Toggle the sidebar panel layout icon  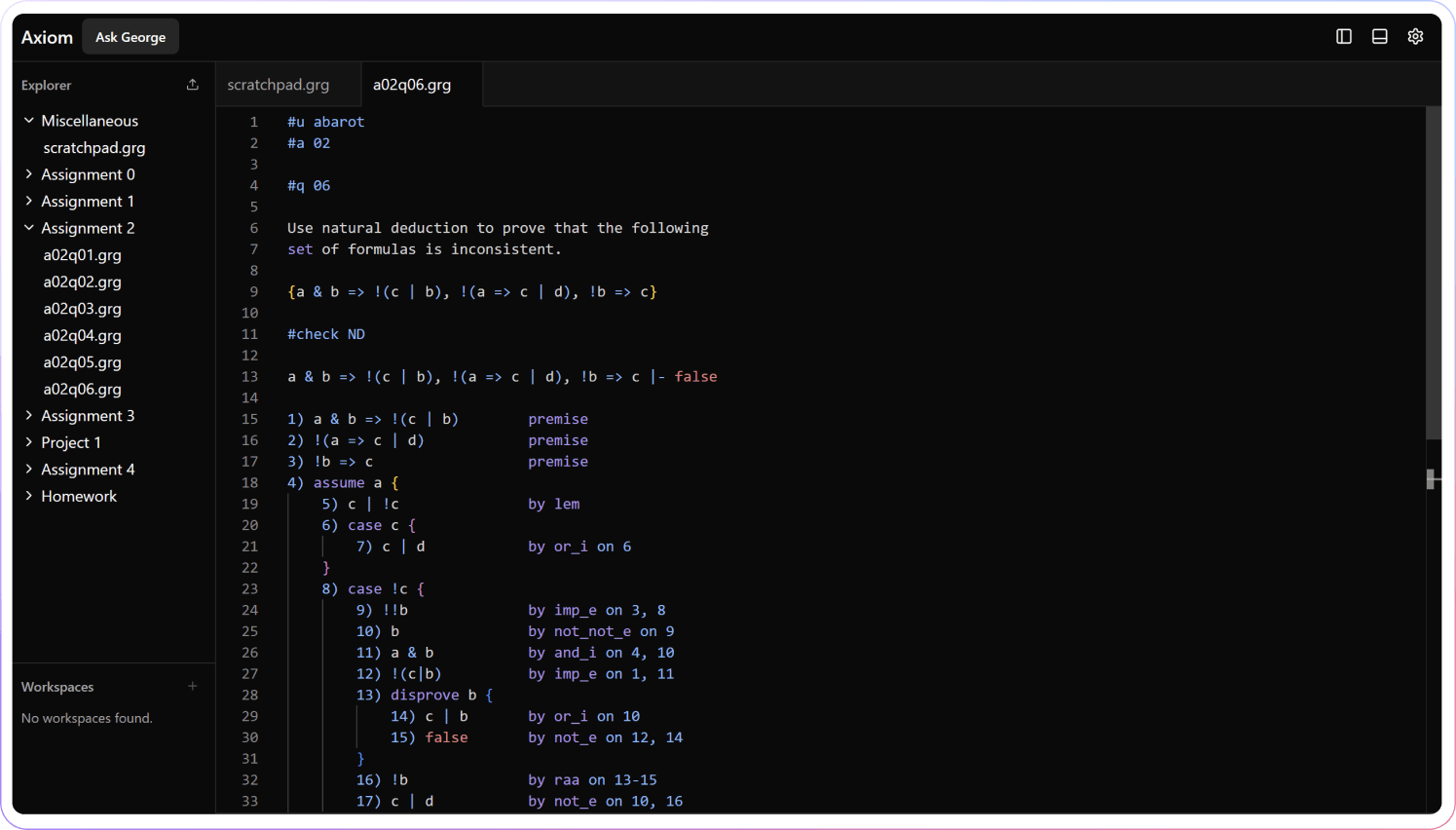(1344, 36)
